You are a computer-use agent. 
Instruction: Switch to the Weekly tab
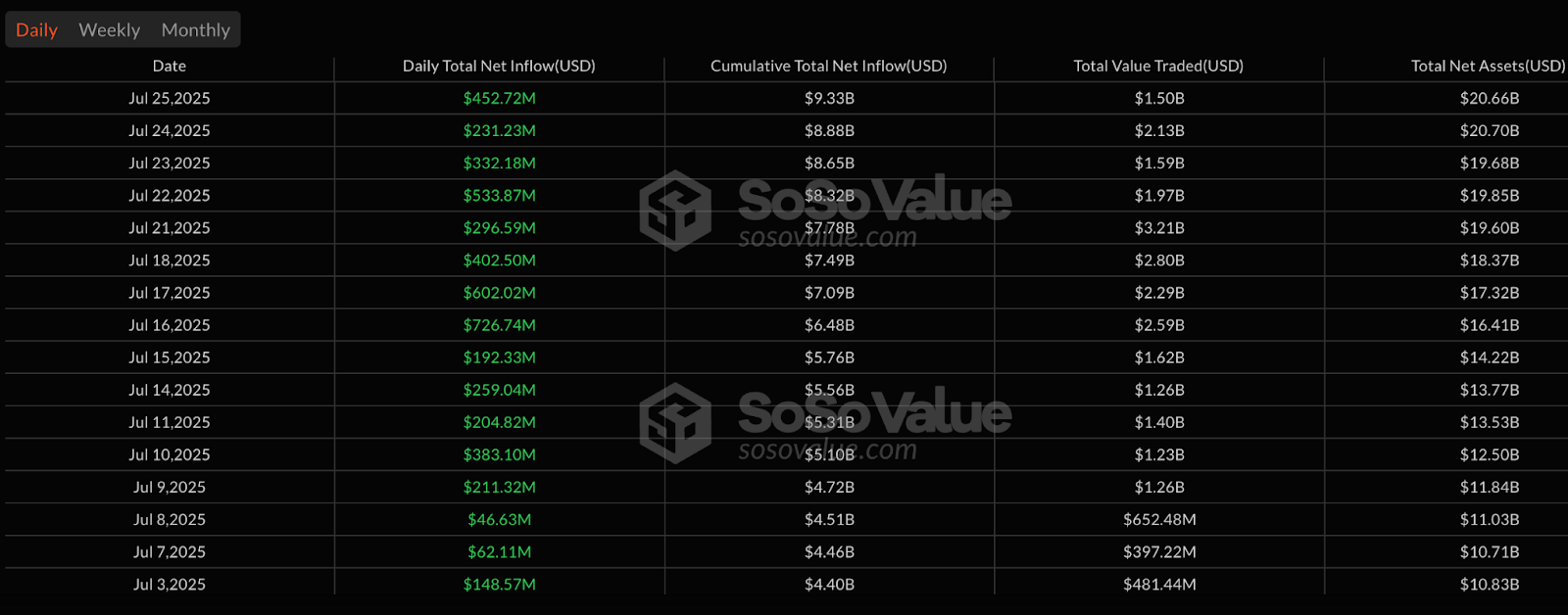[109, 30]
